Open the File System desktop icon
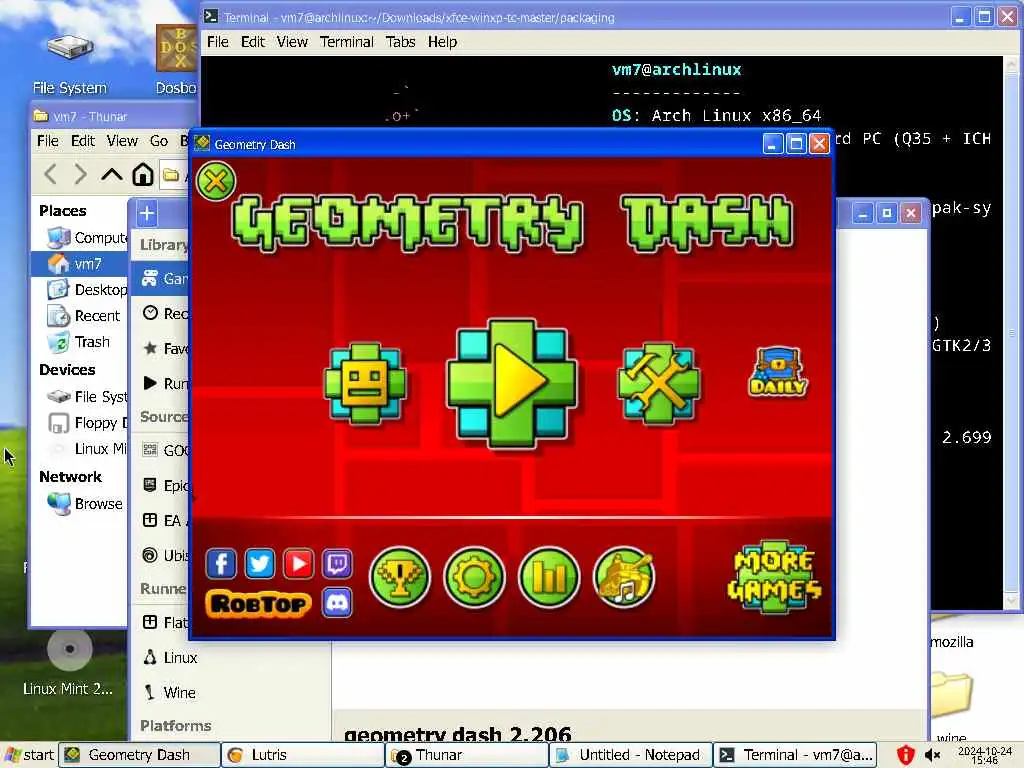This screenshot has height=768, width=1024. (x=69, y=64)
